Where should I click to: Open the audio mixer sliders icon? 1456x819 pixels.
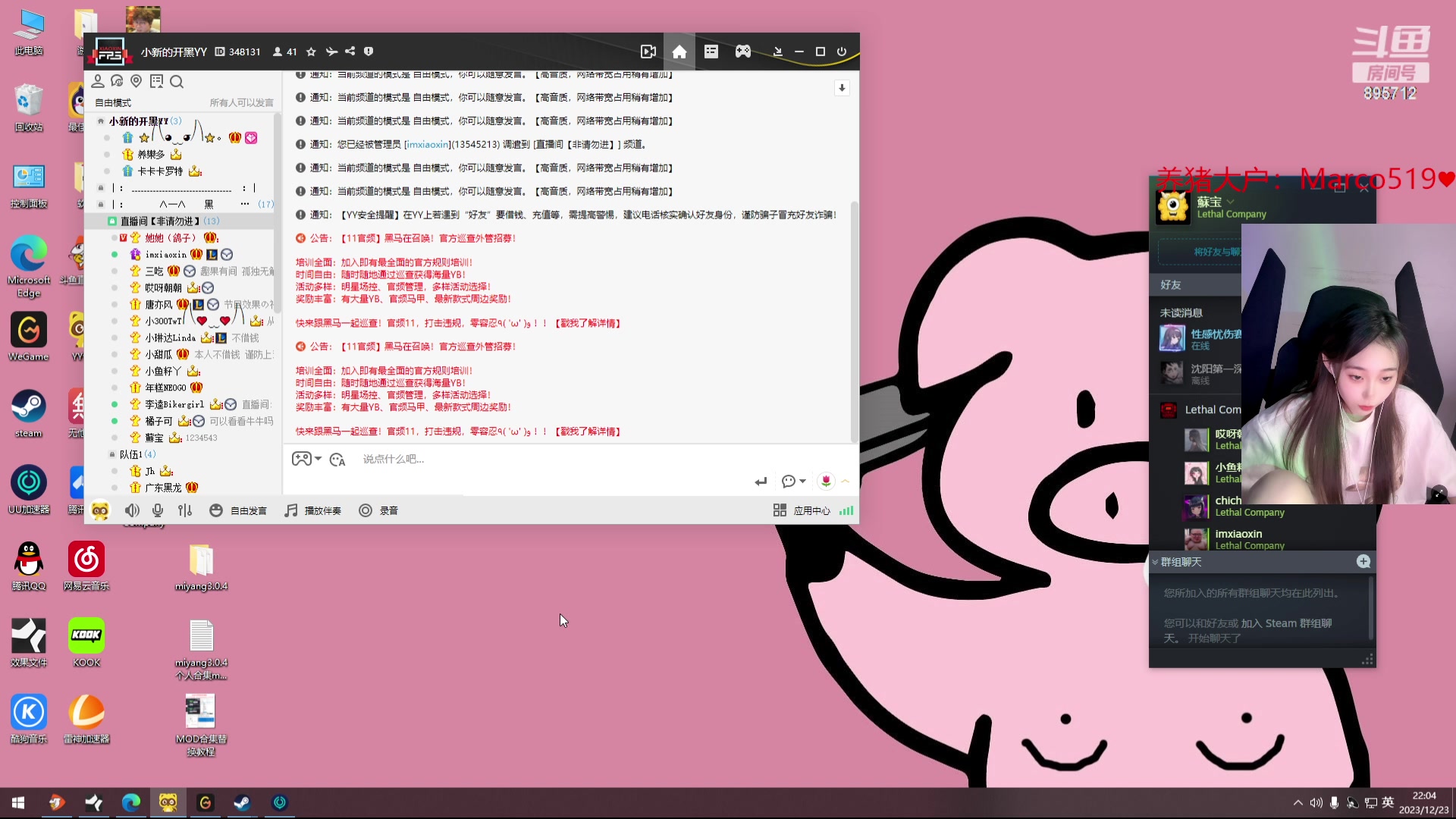click(x=185, y=510)
